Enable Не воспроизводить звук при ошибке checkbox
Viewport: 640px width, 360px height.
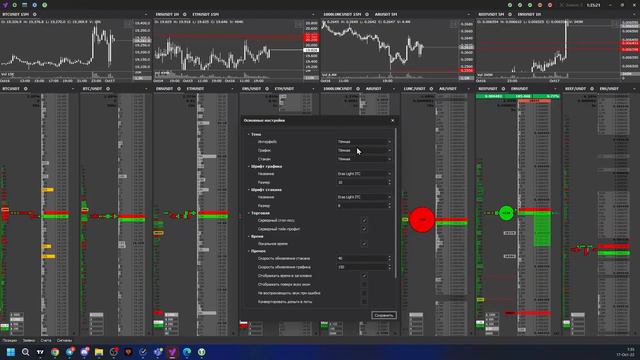[x=364, y=293]
